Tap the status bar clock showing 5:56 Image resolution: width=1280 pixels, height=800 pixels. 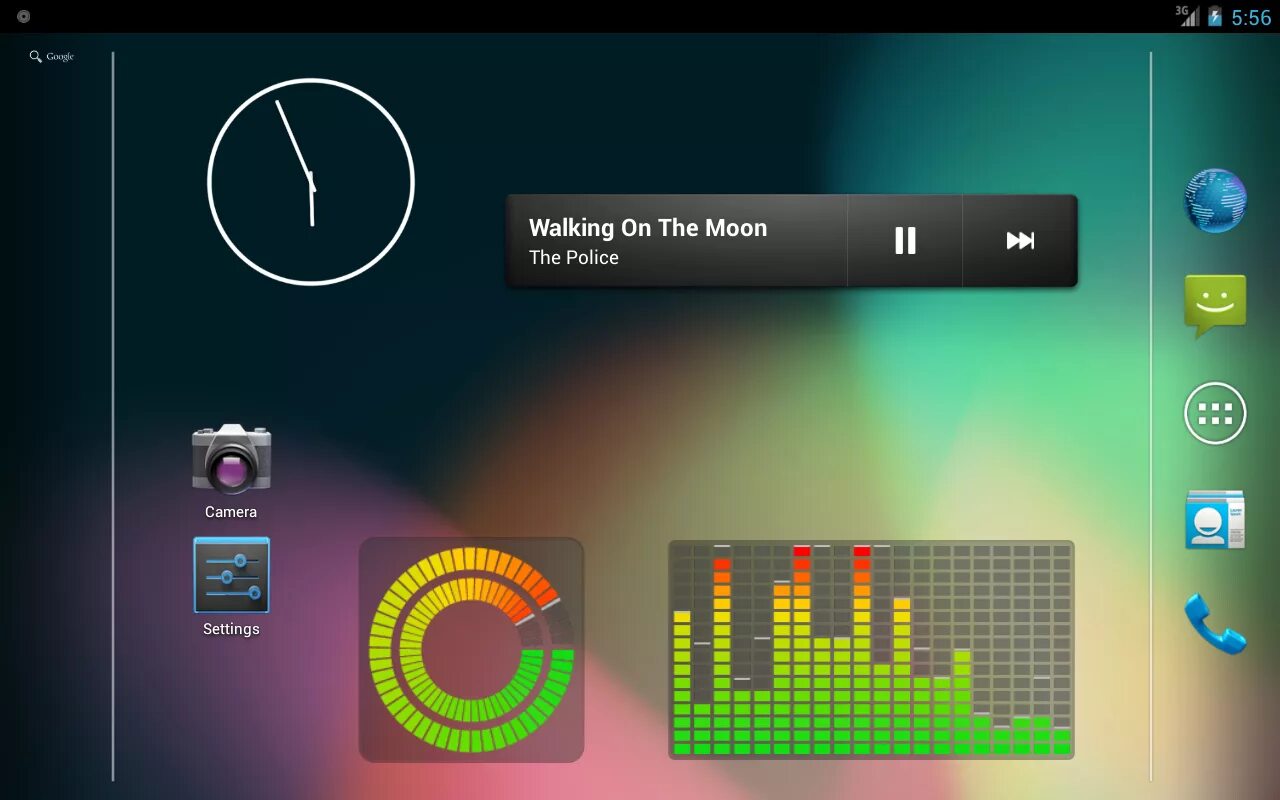[1251, 17]
